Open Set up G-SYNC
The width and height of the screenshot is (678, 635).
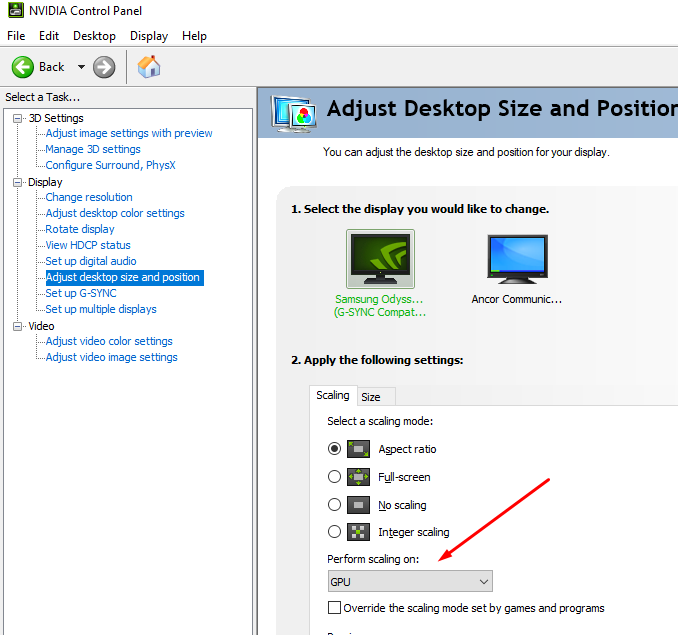81,293
